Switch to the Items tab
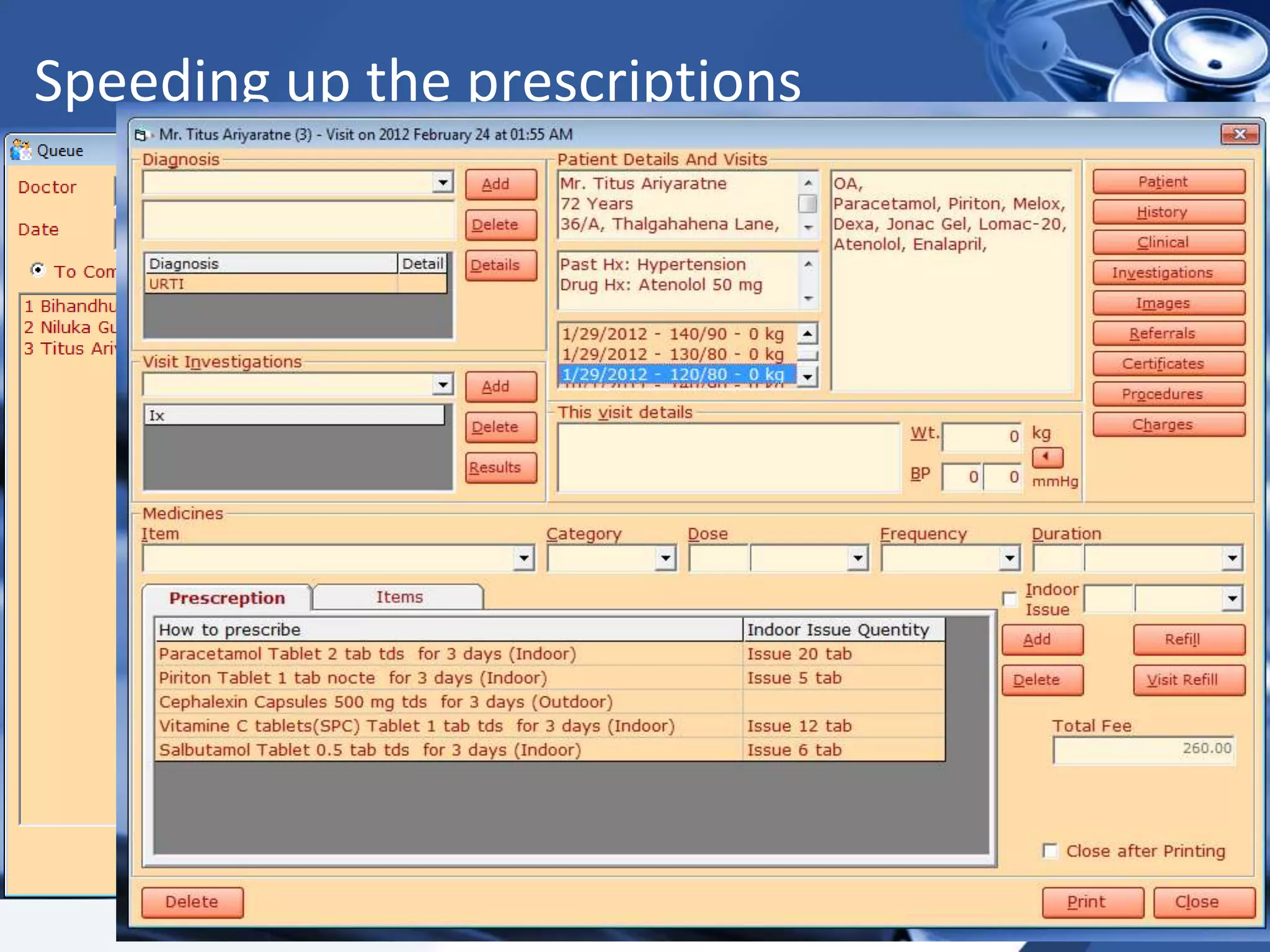The image size is (1270, 952). (x=399, y=596)
